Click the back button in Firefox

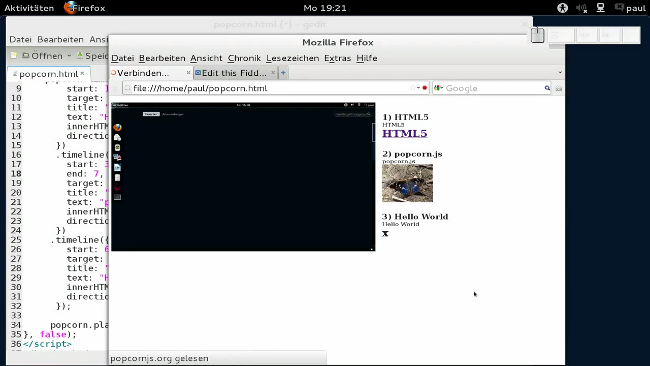115,88
